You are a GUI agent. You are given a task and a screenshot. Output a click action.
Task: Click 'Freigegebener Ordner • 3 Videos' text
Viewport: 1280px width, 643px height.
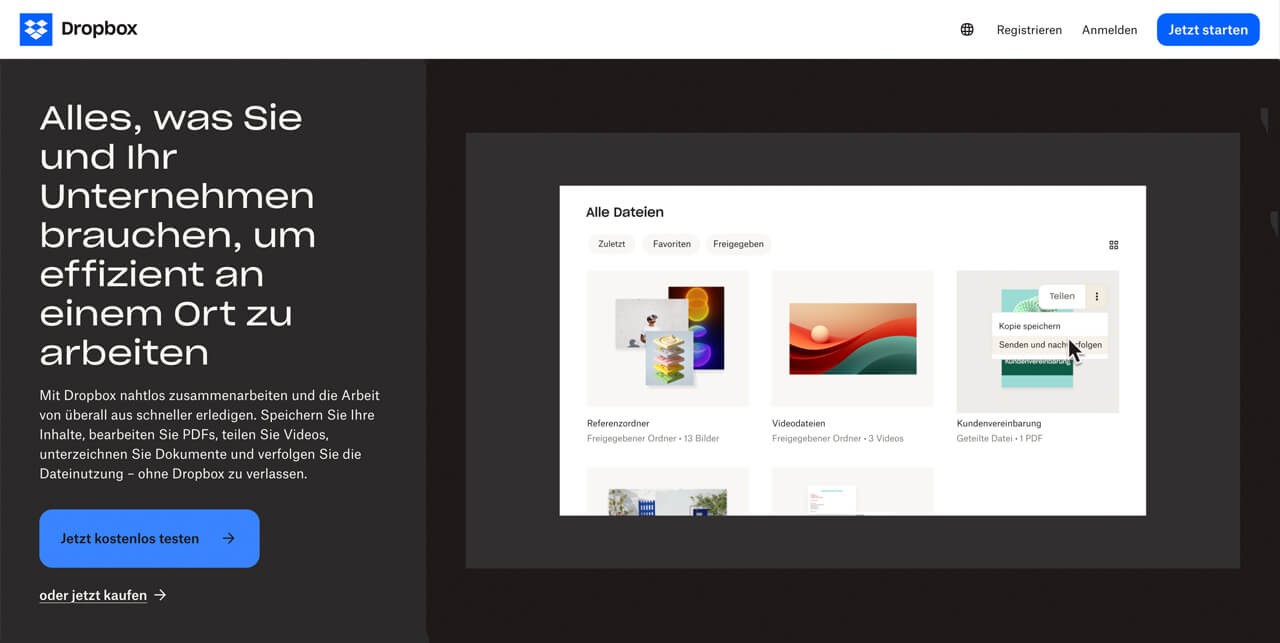point(838,439)
